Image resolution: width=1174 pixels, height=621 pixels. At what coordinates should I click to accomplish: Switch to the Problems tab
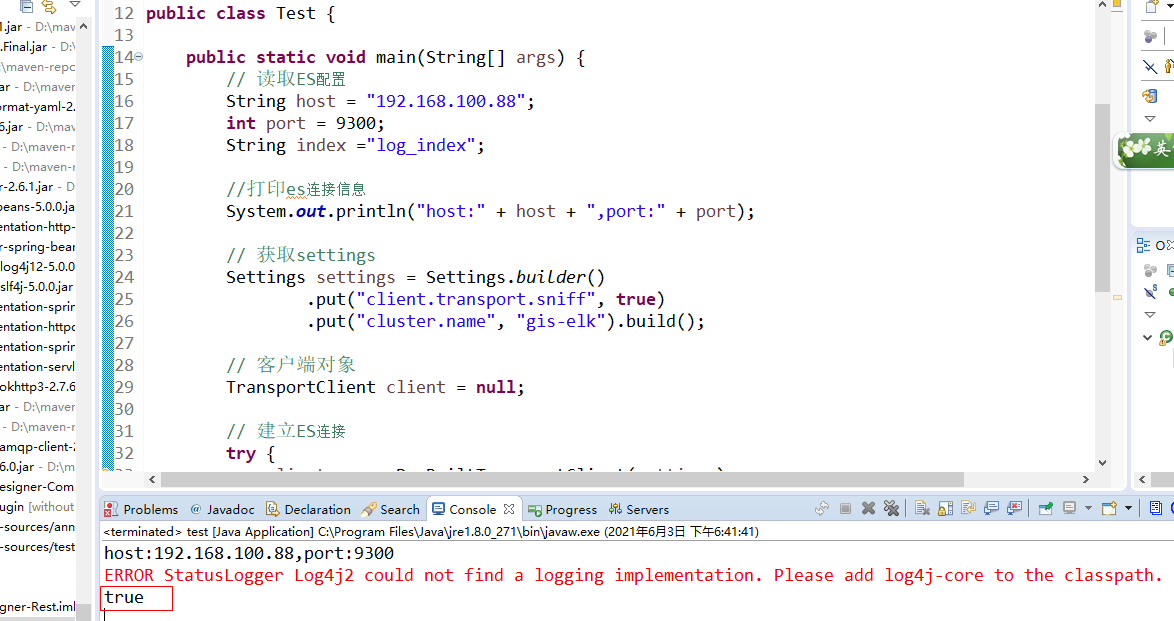pyautogui.click(x=148, y=509)
